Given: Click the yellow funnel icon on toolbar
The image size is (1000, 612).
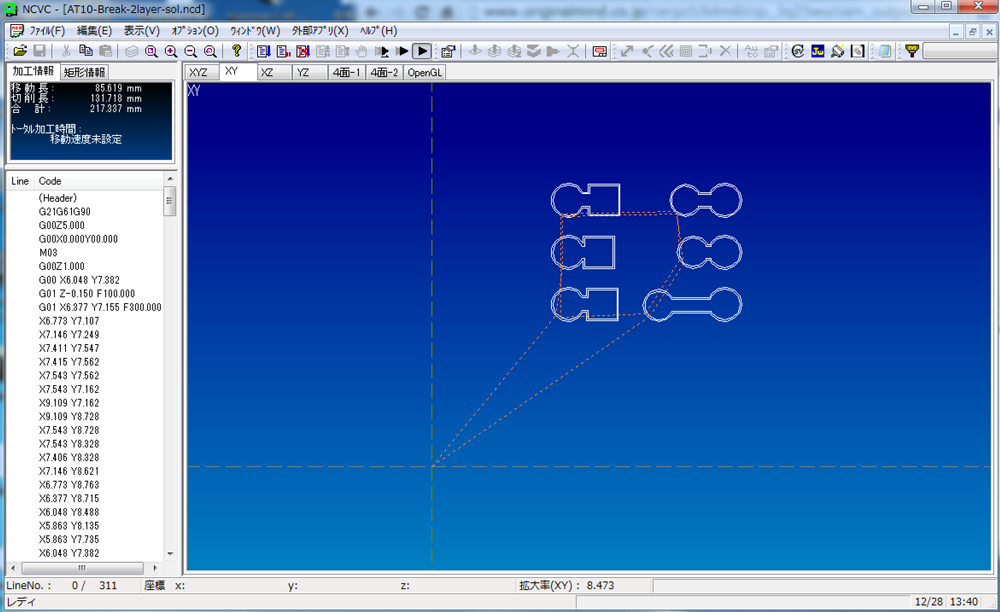Looking at the screenshot, I should [911, 50].
